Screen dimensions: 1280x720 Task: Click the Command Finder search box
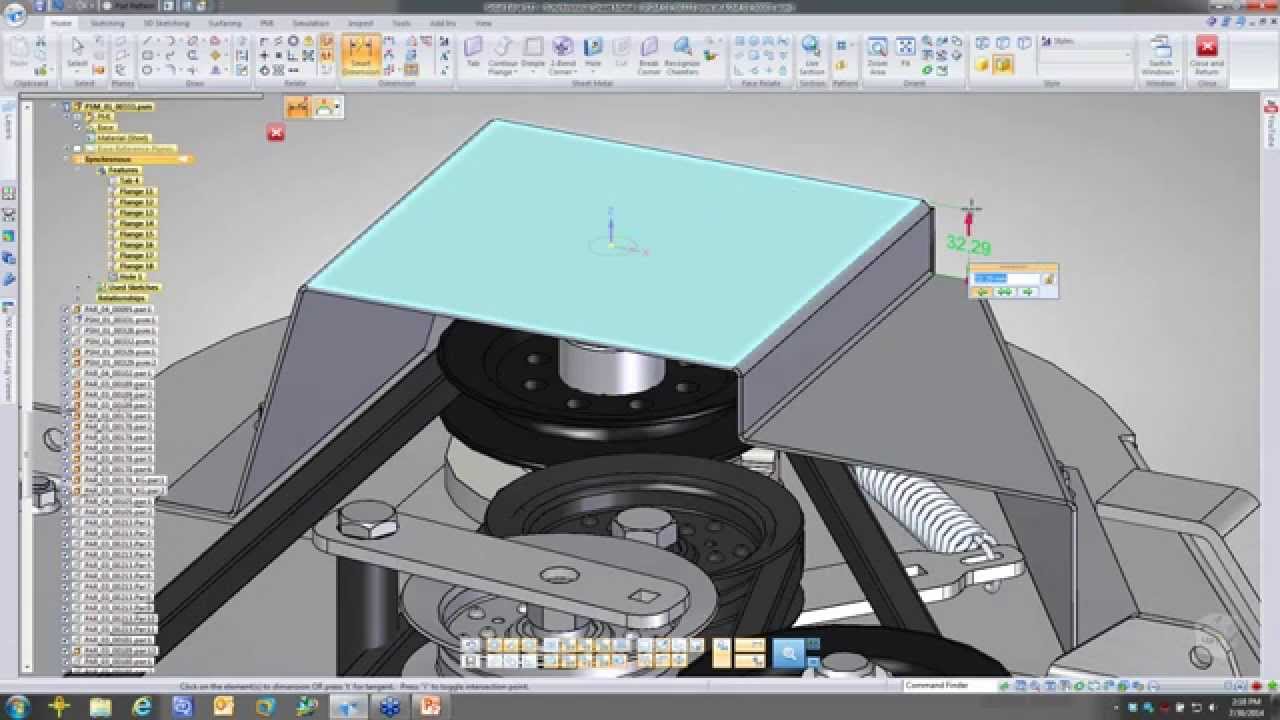point(947,686)
